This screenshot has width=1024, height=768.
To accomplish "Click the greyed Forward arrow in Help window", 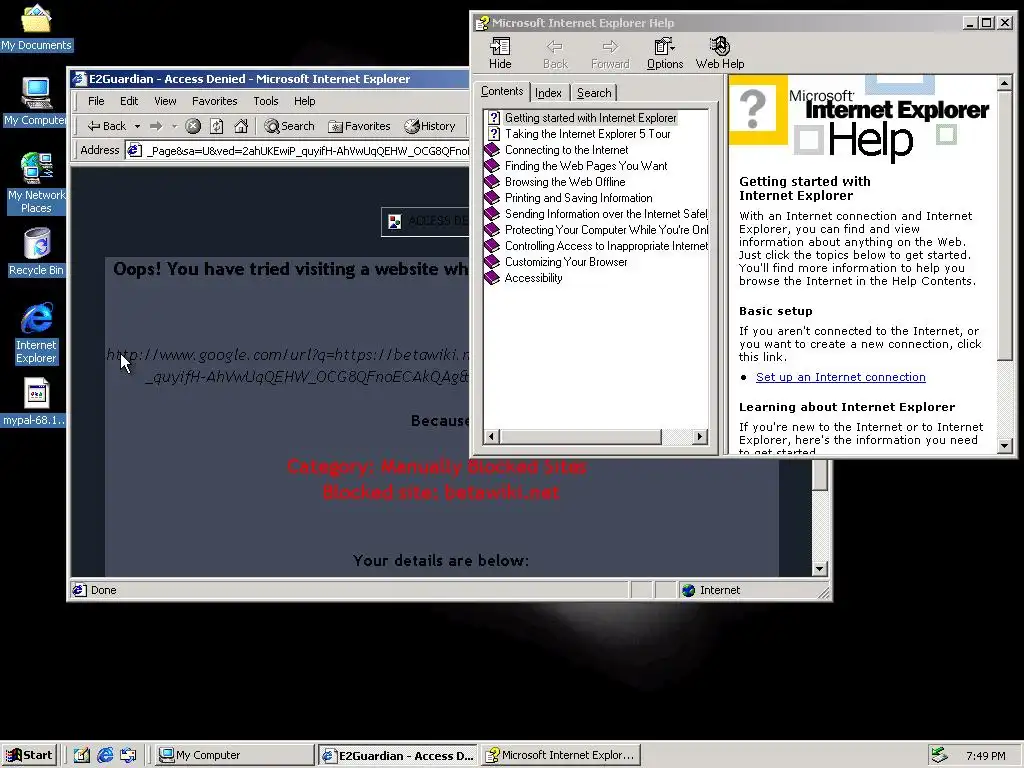I will 610,53.
